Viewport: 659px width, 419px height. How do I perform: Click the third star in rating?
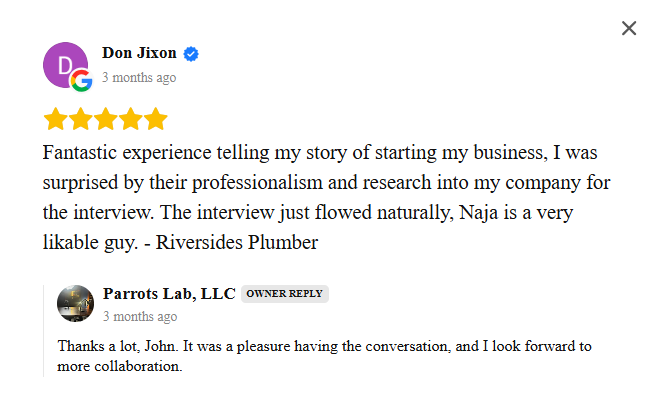coord(106,120)
